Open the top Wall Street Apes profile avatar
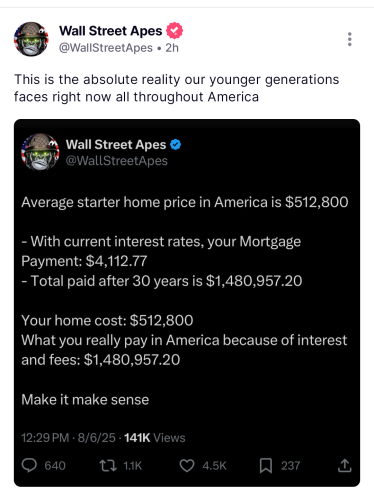Screen dimensions: 374x500 (x=31, y=39)
